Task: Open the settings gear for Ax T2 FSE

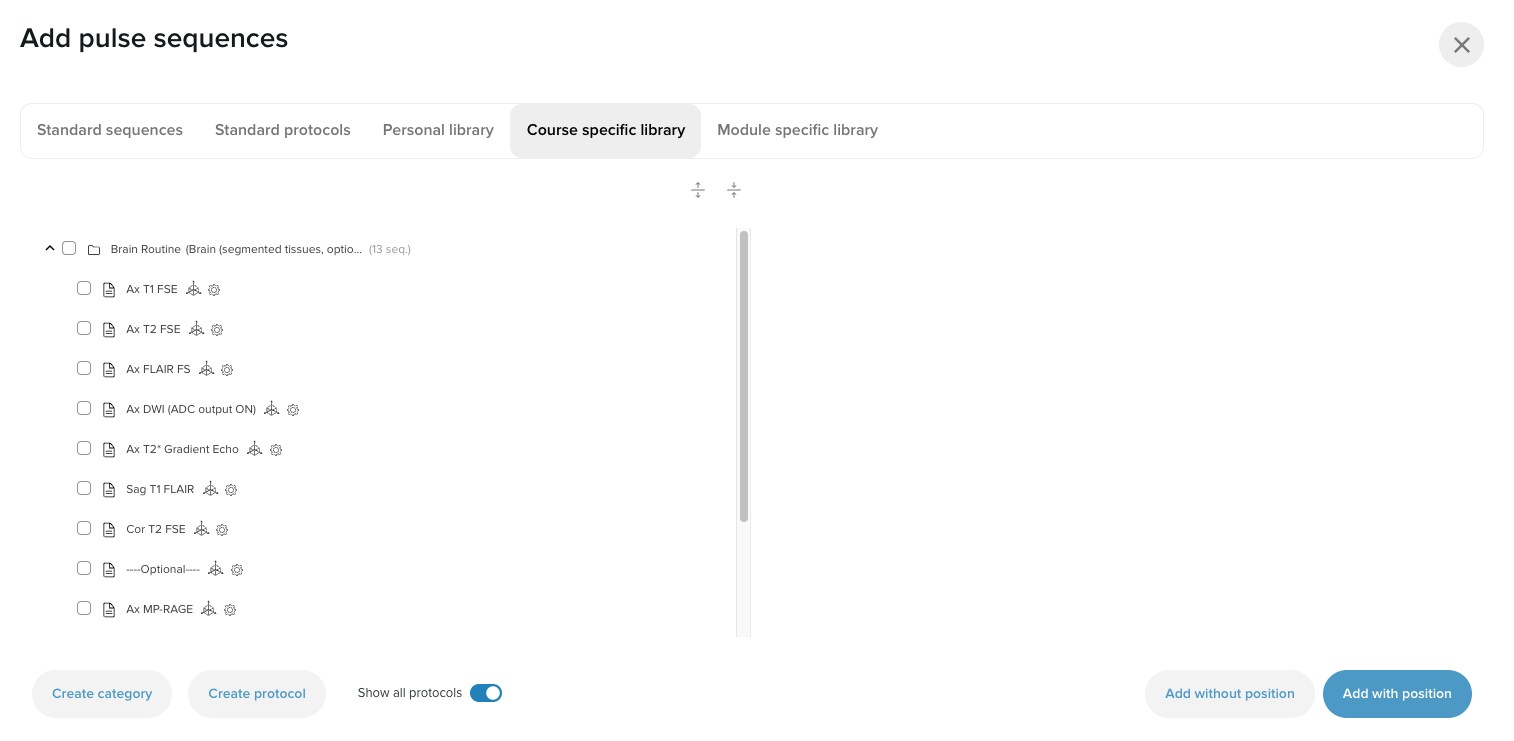Action: 217,330
